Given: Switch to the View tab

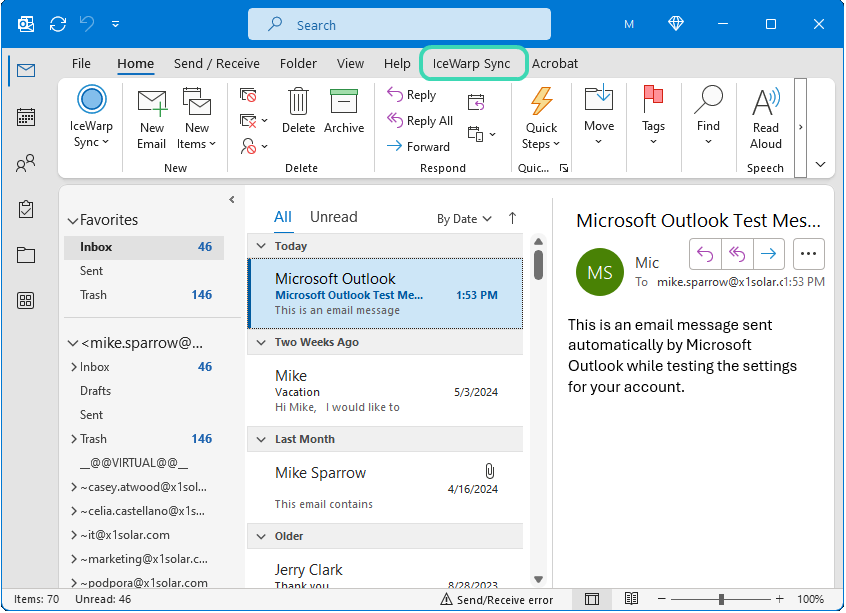Looking at the screenshot, I should point(350,64).
